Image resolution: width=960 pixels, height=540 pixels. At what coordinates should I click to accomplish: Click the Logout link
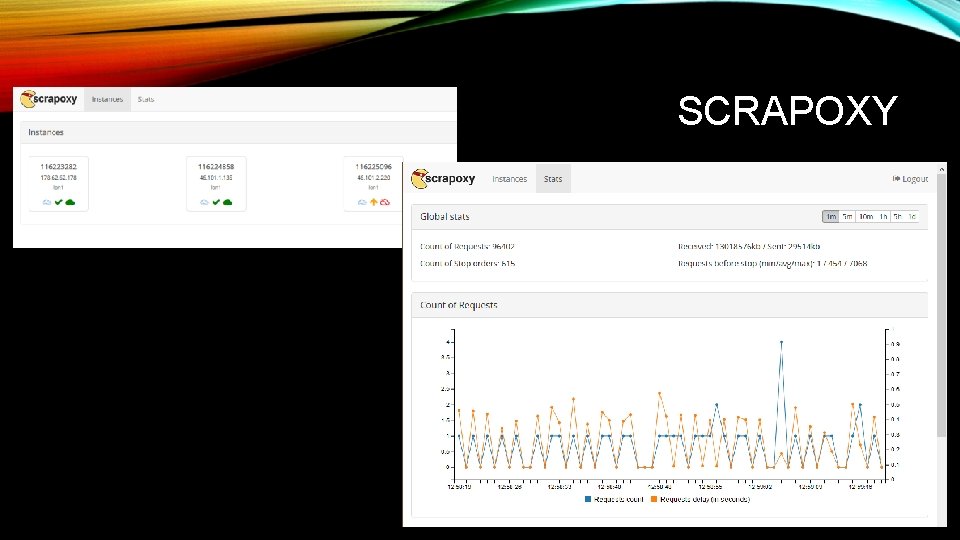[x=910, y=179]
